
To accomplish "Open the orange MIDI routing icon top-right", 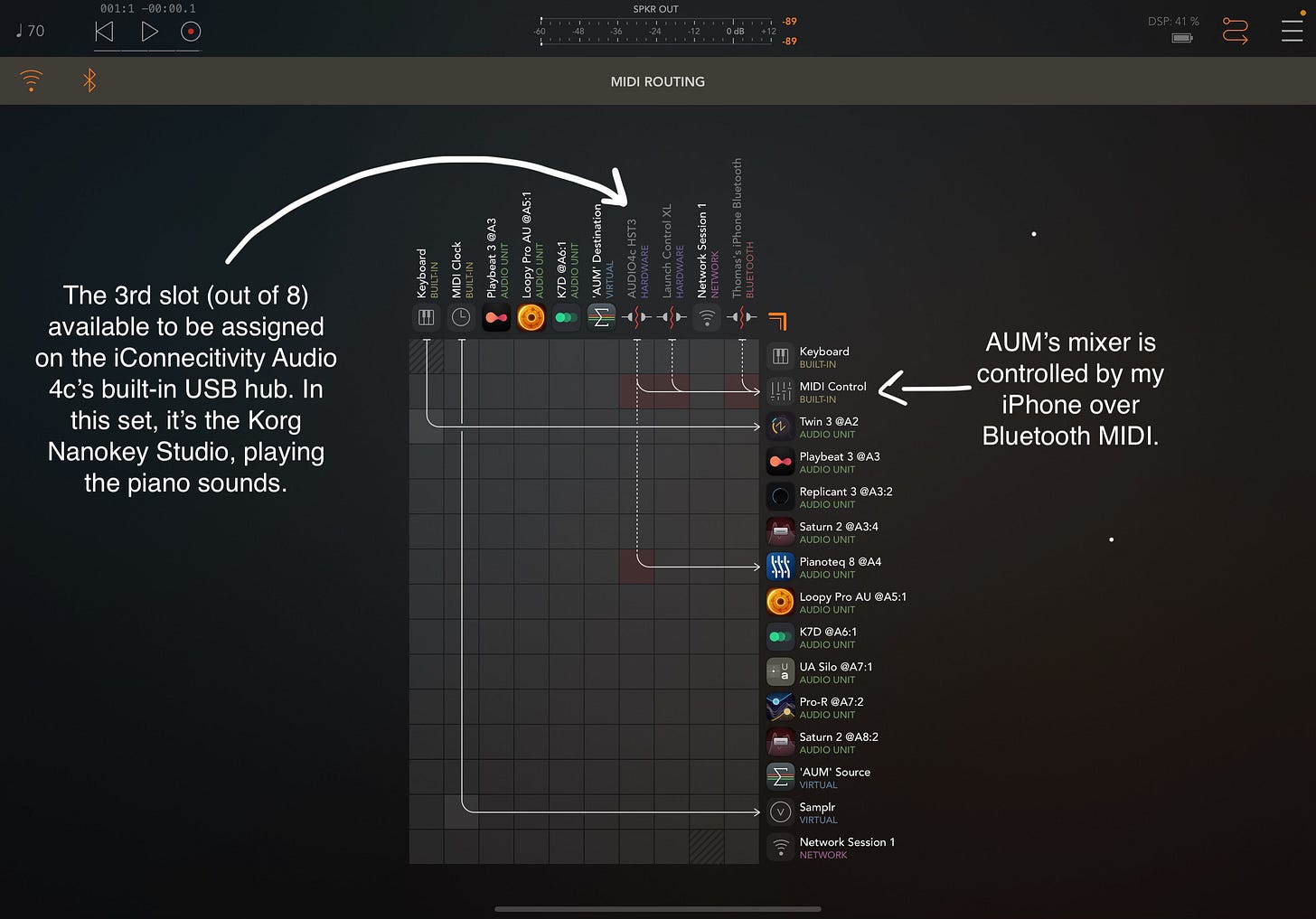I will coord(1235,31).
